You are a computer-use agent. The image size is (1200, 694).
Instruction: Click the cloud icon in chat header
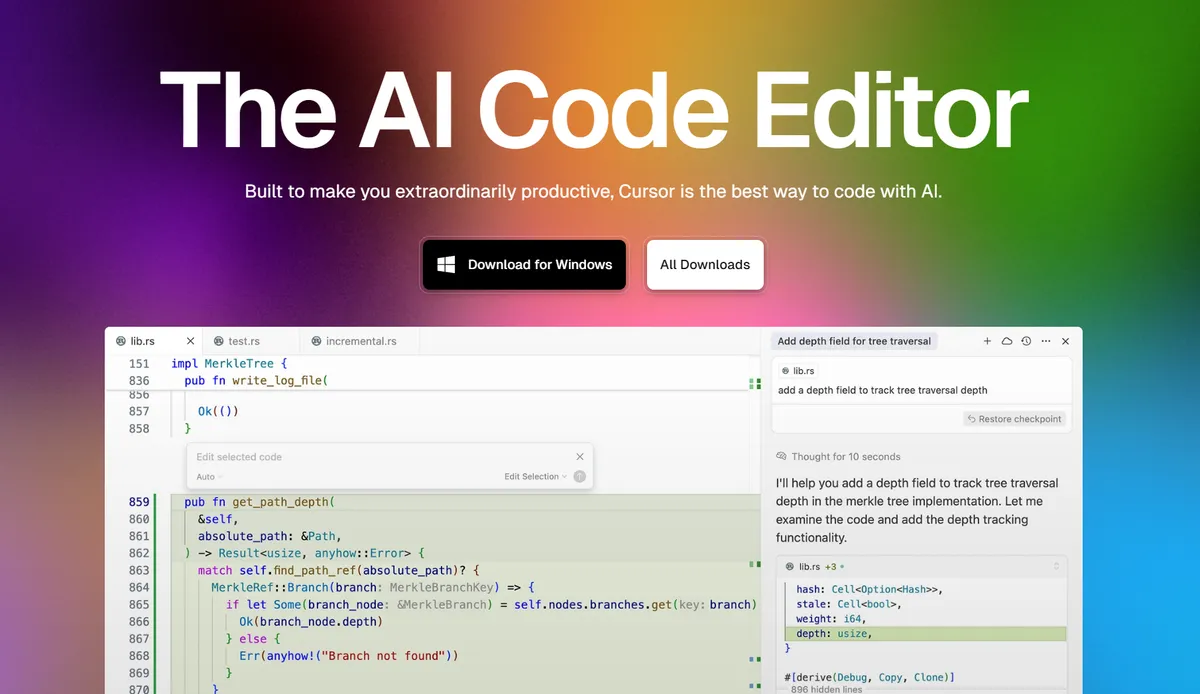click(1007, 341)
